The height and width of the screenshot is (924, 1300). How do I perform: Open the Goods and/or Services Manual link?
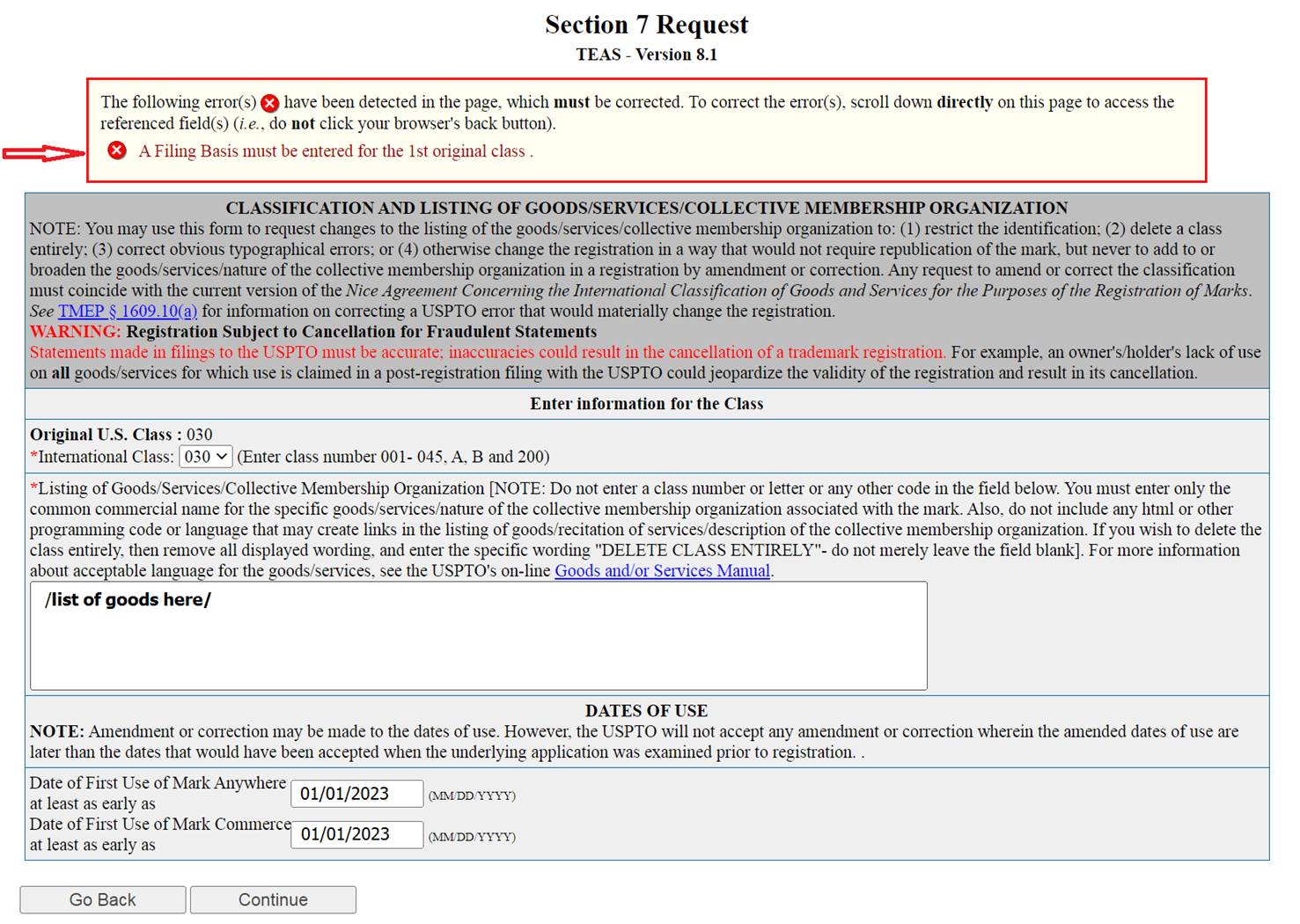tap(662, 571)
